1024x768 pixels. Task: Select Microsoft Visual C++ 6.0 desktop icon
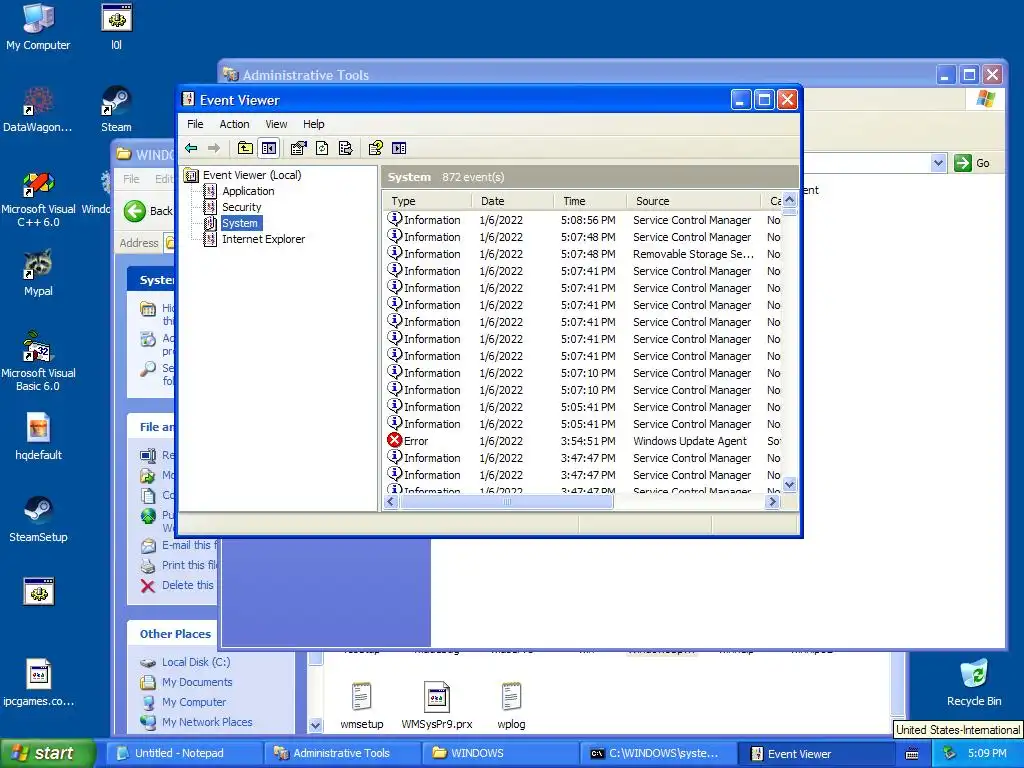click(38, 199)
